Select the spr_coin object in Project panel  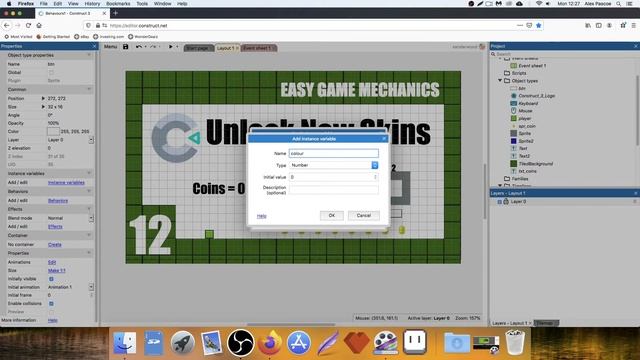[x=527, y=126]
